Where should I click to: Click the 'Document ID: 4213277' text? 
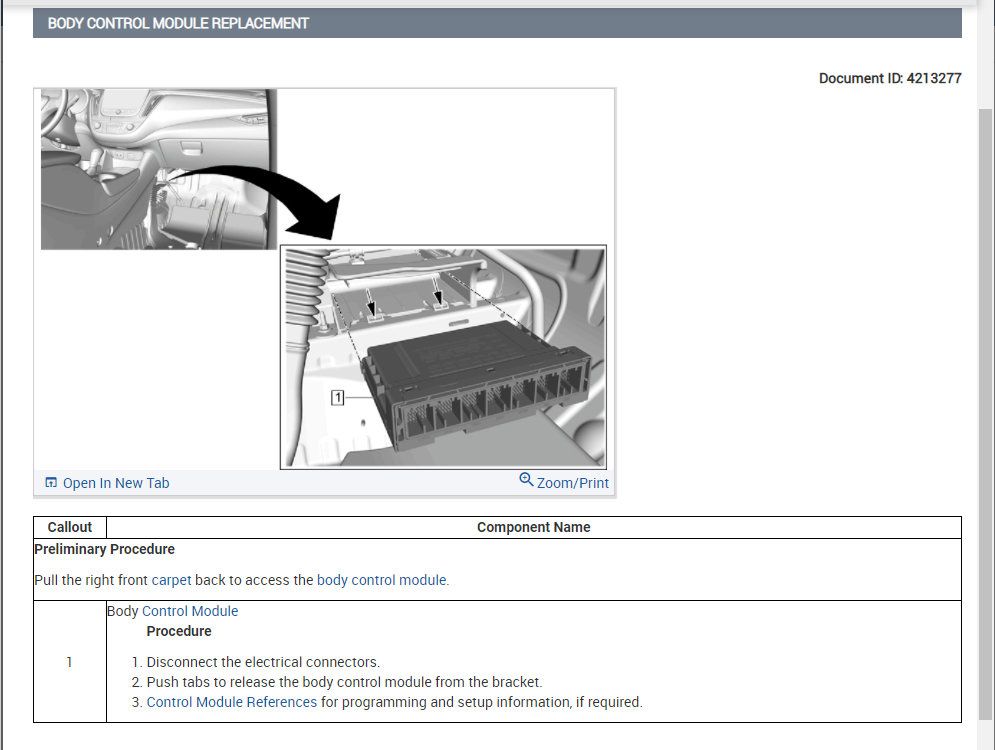(x=890, y=79)
